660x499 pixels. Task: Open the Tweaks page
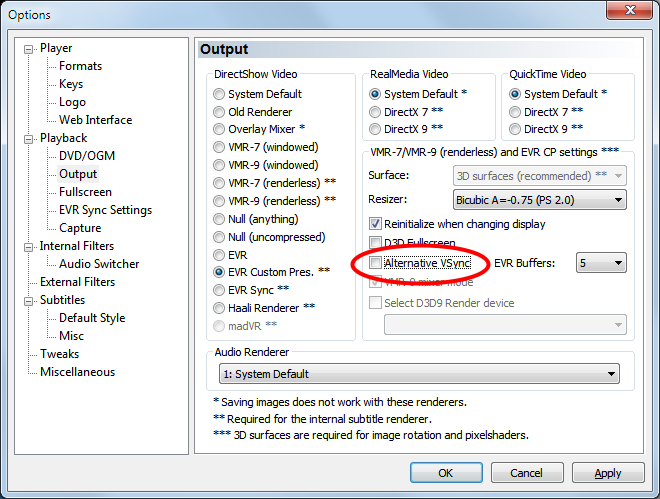59,354
